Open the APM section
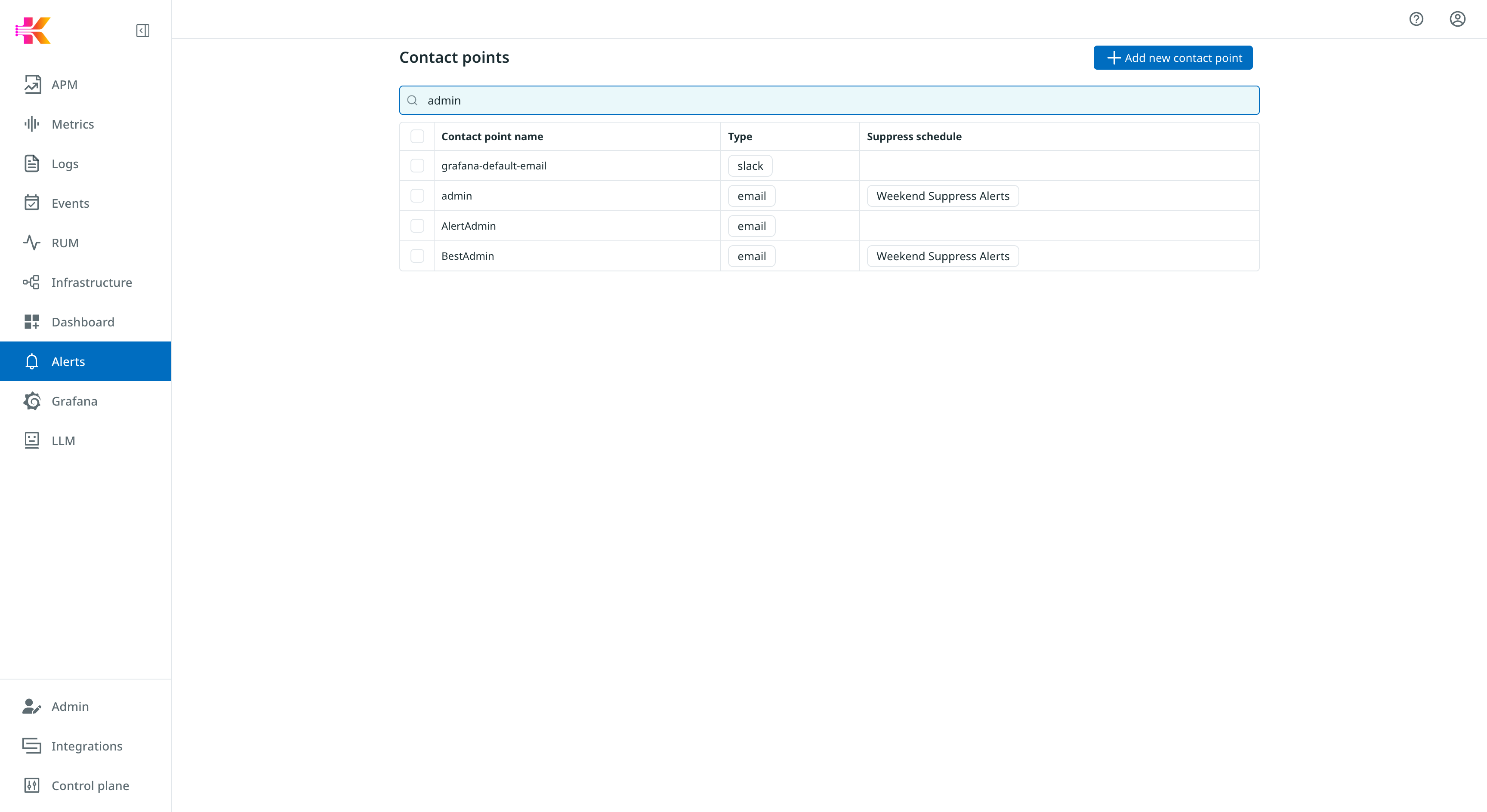The height and width of the screenshot is (812, 1487). (64, 84)
